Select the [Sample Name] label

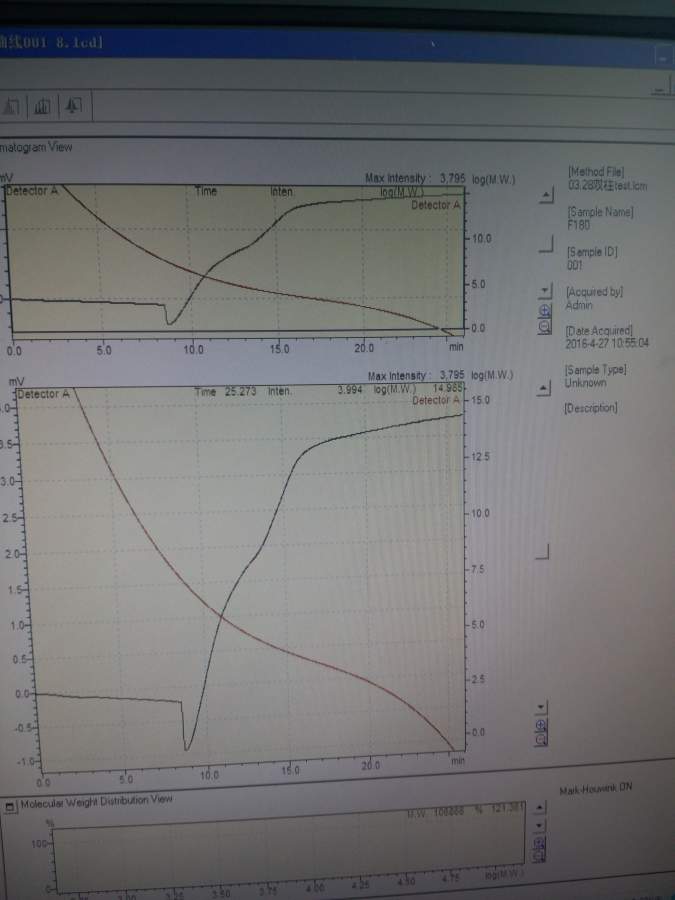(600, 212)
